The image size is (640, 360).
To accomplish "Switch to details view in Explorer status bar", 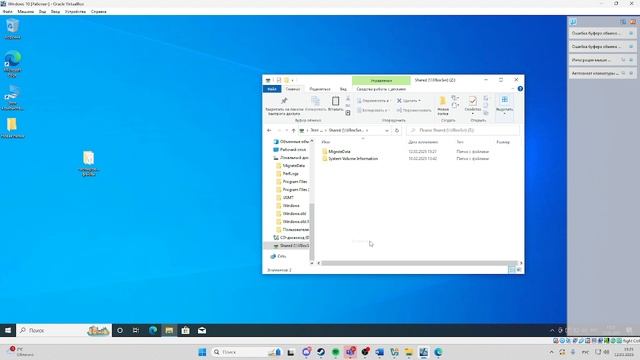I will (511, 270).
